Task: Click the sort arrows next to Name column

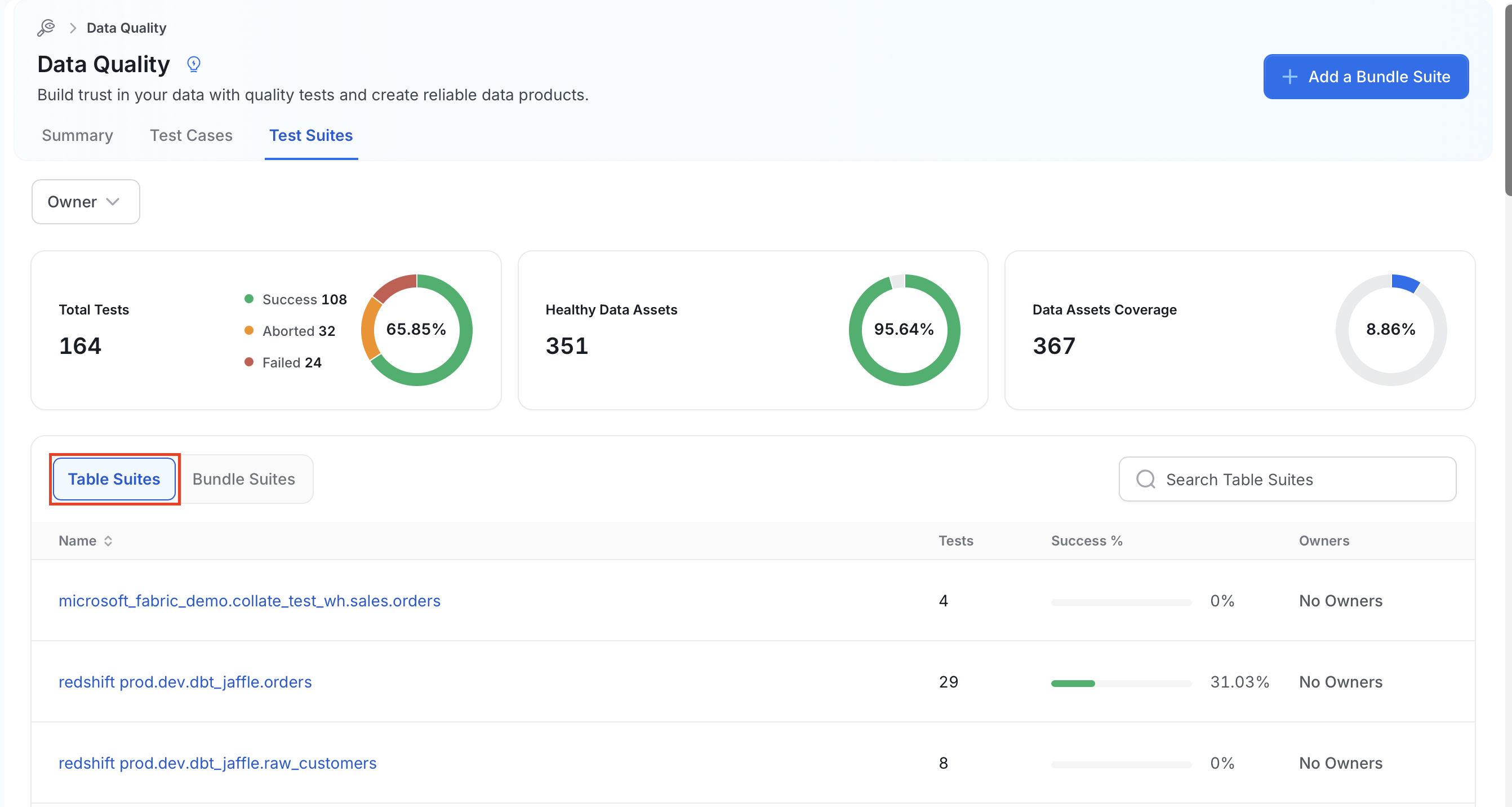Action: click(x=108, y=541)
